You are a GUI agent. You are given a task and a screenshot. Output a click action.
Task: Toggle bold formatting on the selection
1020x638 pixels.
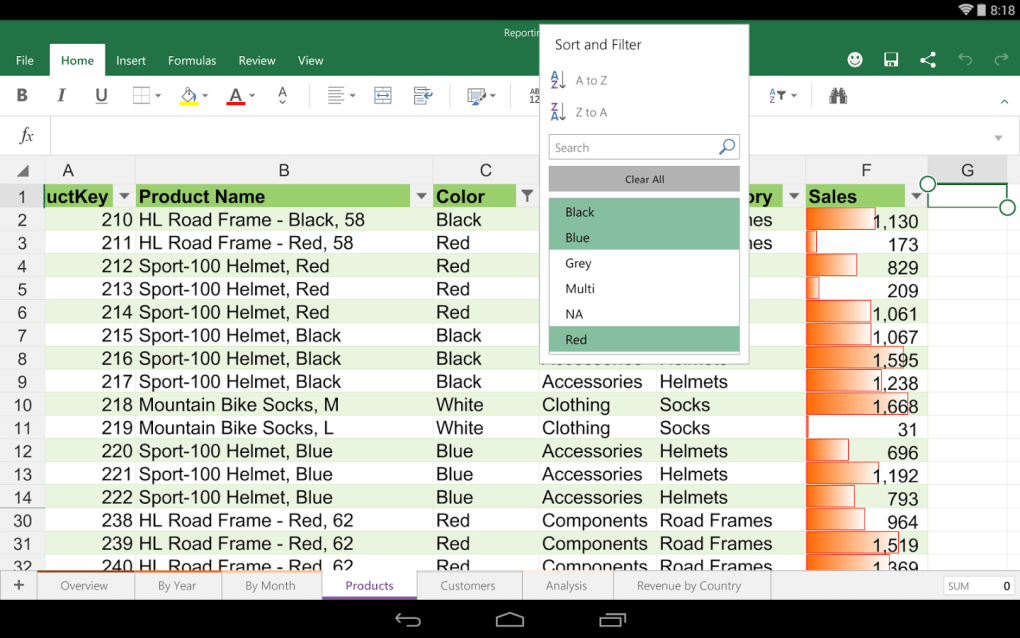coord(21,95)
